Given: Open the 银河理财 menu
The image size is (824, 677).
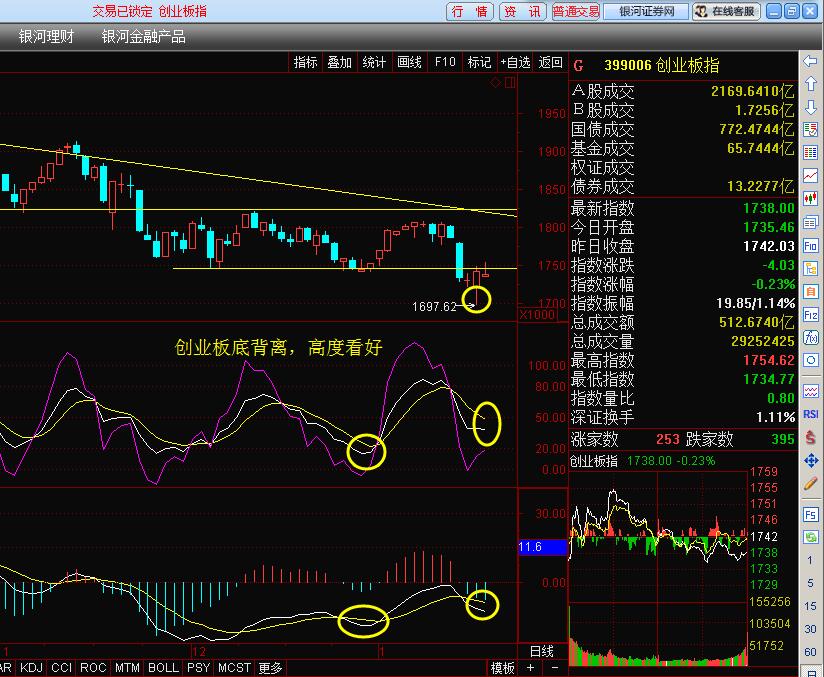Looking at the screenshot, I should pos(46,37).
